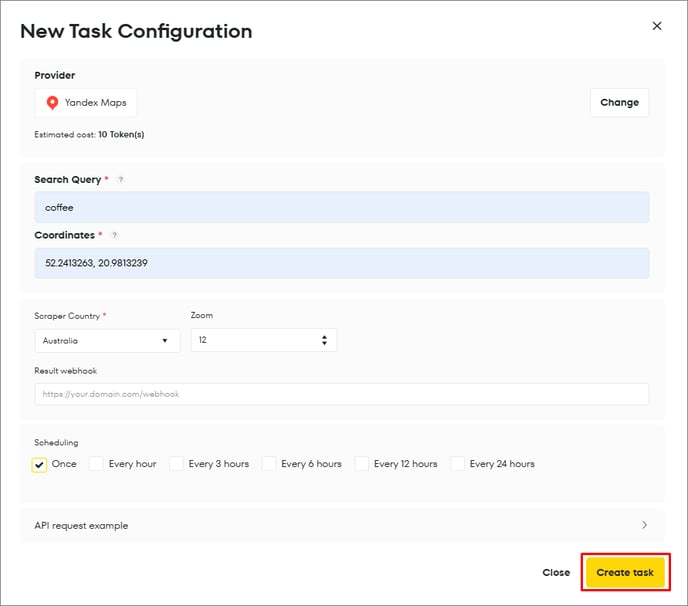Expand the API request example section

coord(342,525)
